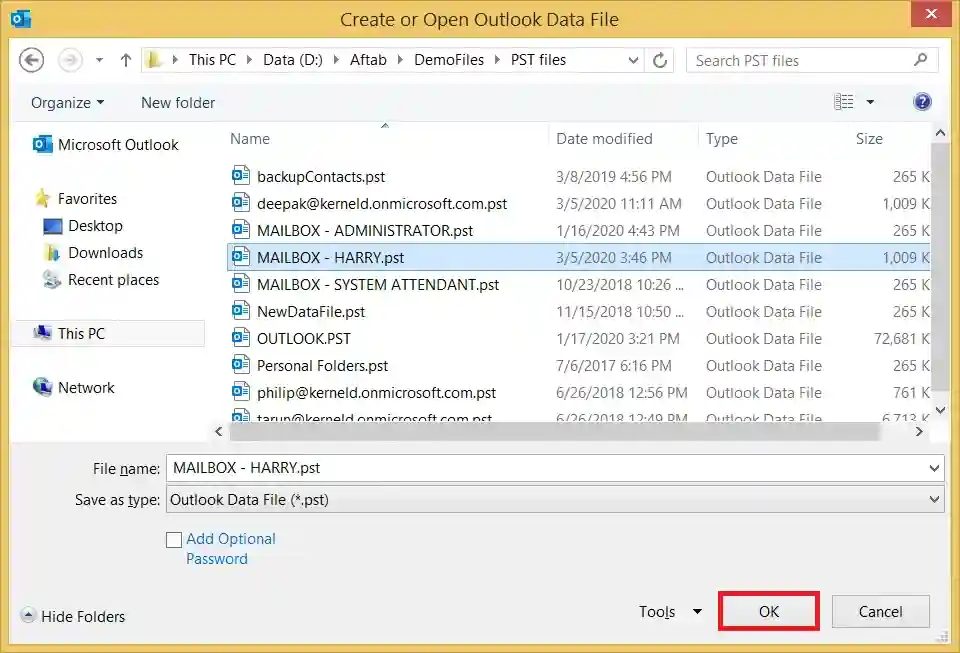Screen dimensions: 960x653
Task: Click Hide Folders button
Action: pyautogui.click(x=73, y=616)
